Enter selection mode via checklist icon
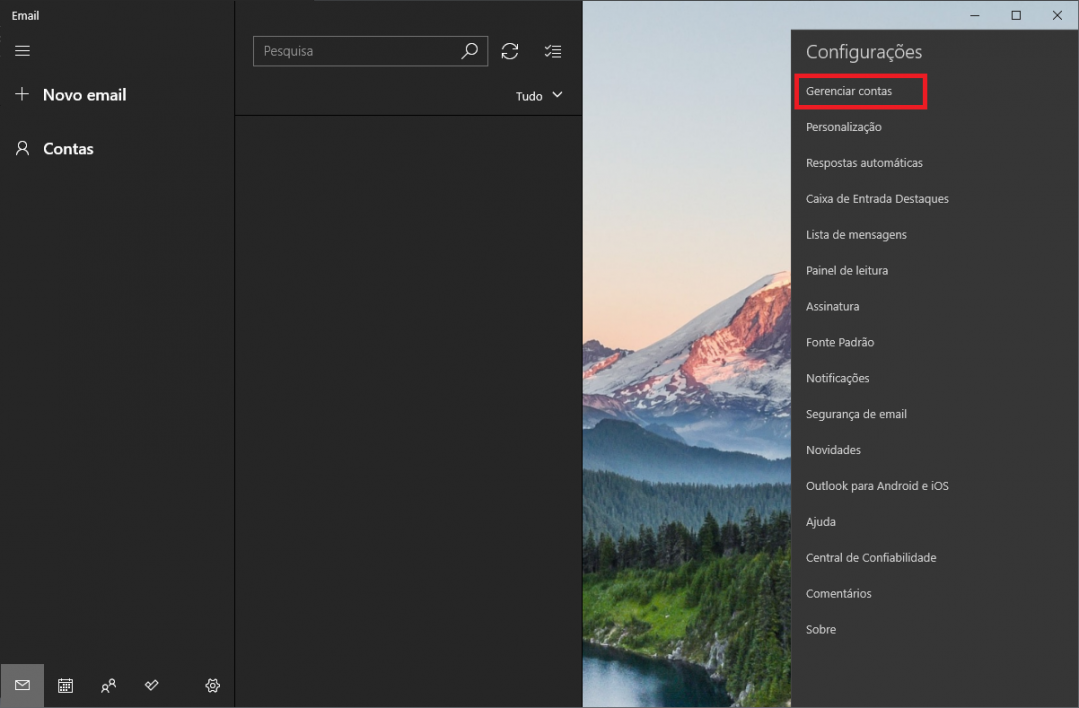Image resolution: width=1079 pixels, height=708 pixels. coord(552,51)
